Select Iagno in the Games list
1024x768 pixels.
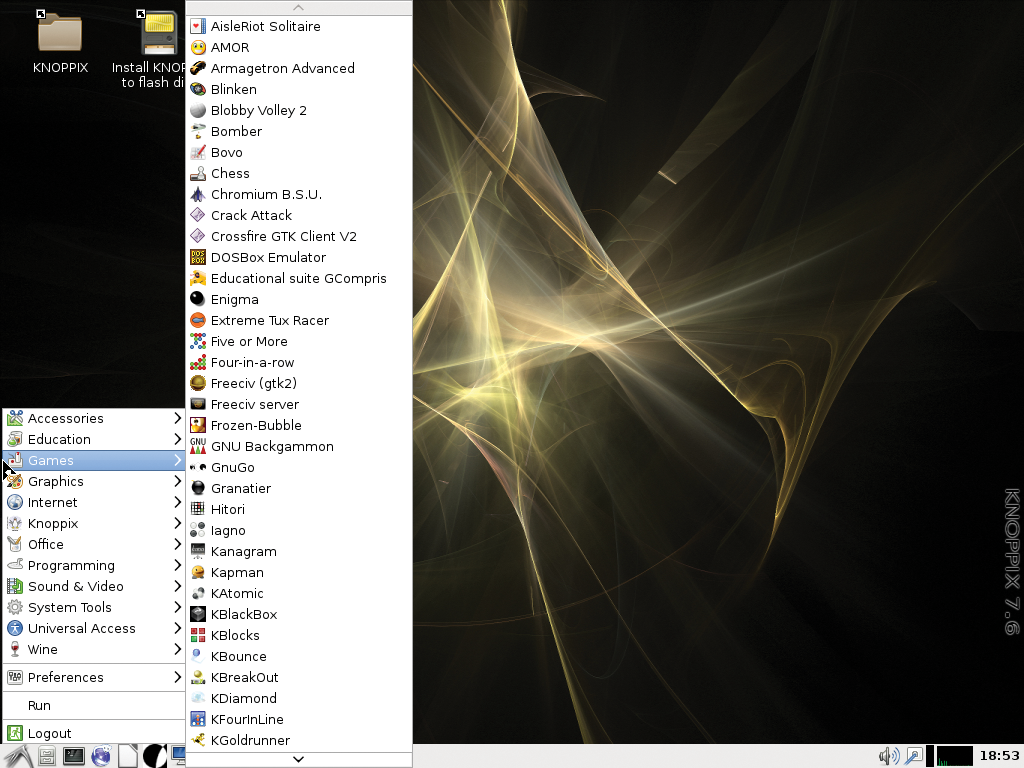pos(299,530)
